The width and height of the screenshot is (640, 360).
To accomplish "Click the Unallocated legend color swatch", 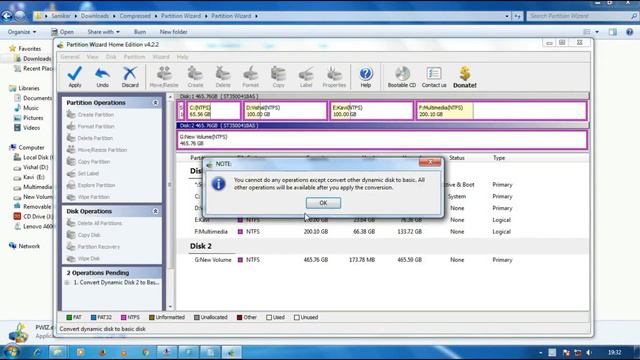I will click(x=197, y=318).
